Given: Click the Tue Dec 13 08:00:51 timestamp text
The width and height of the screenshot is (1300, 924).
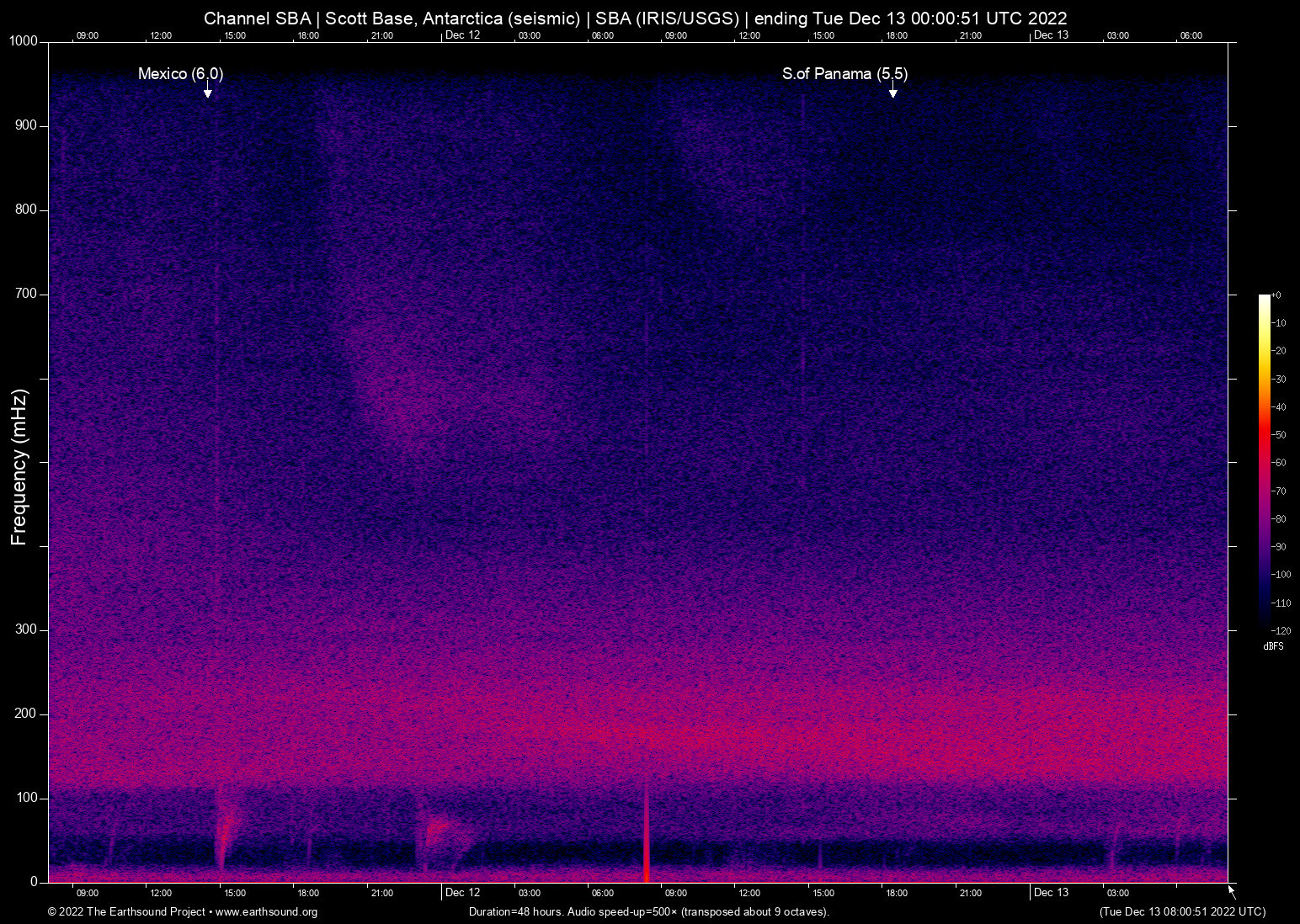Looking at the screenshot, I should 1182,912.
